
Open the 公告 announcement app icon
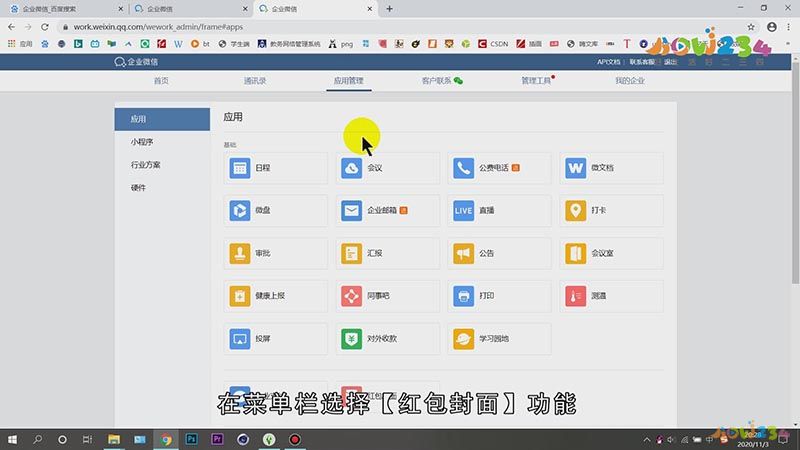click(463, 253)
